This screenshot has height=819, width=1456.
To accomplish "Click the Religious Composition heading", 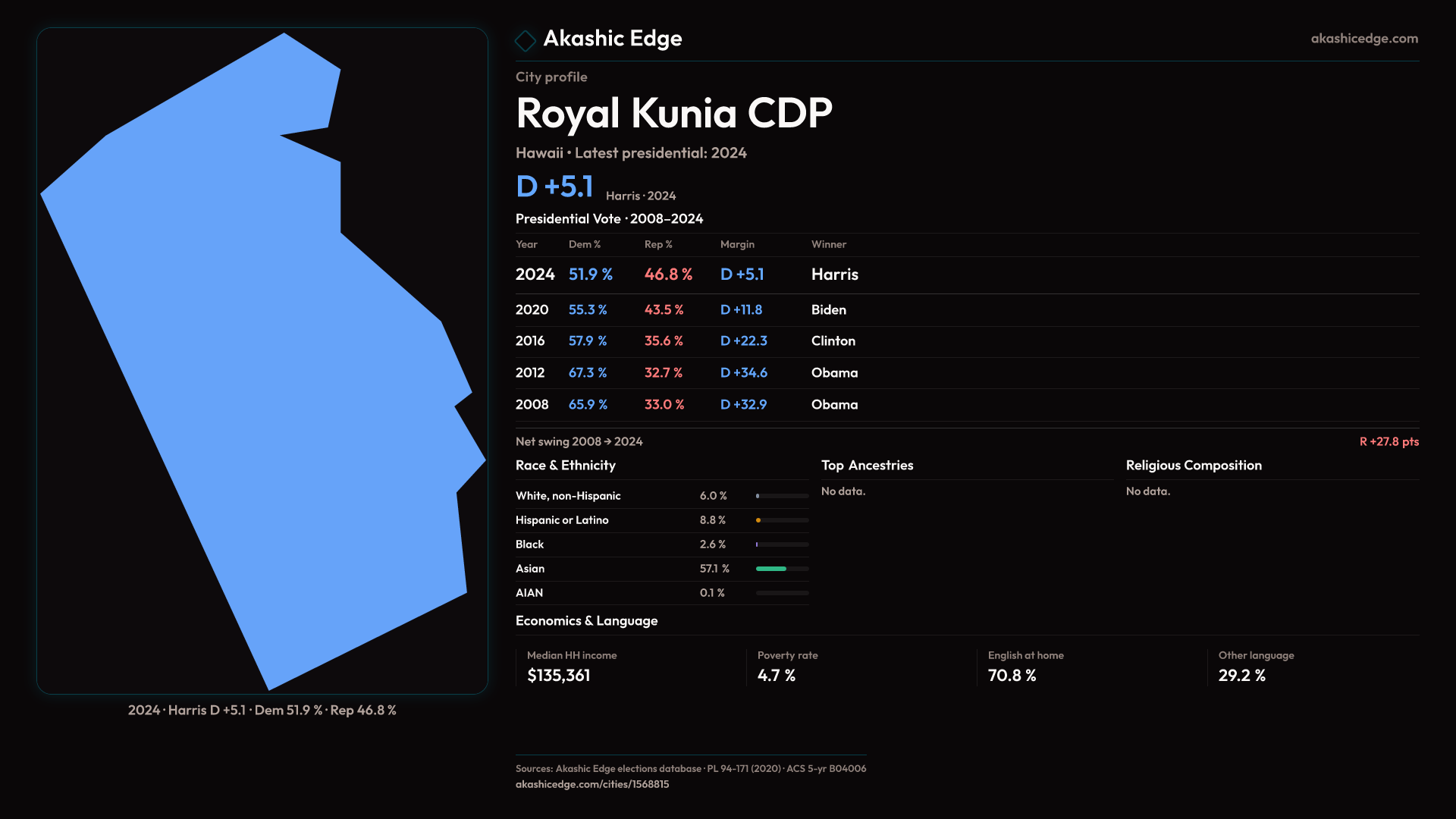I will (1194, 466).
